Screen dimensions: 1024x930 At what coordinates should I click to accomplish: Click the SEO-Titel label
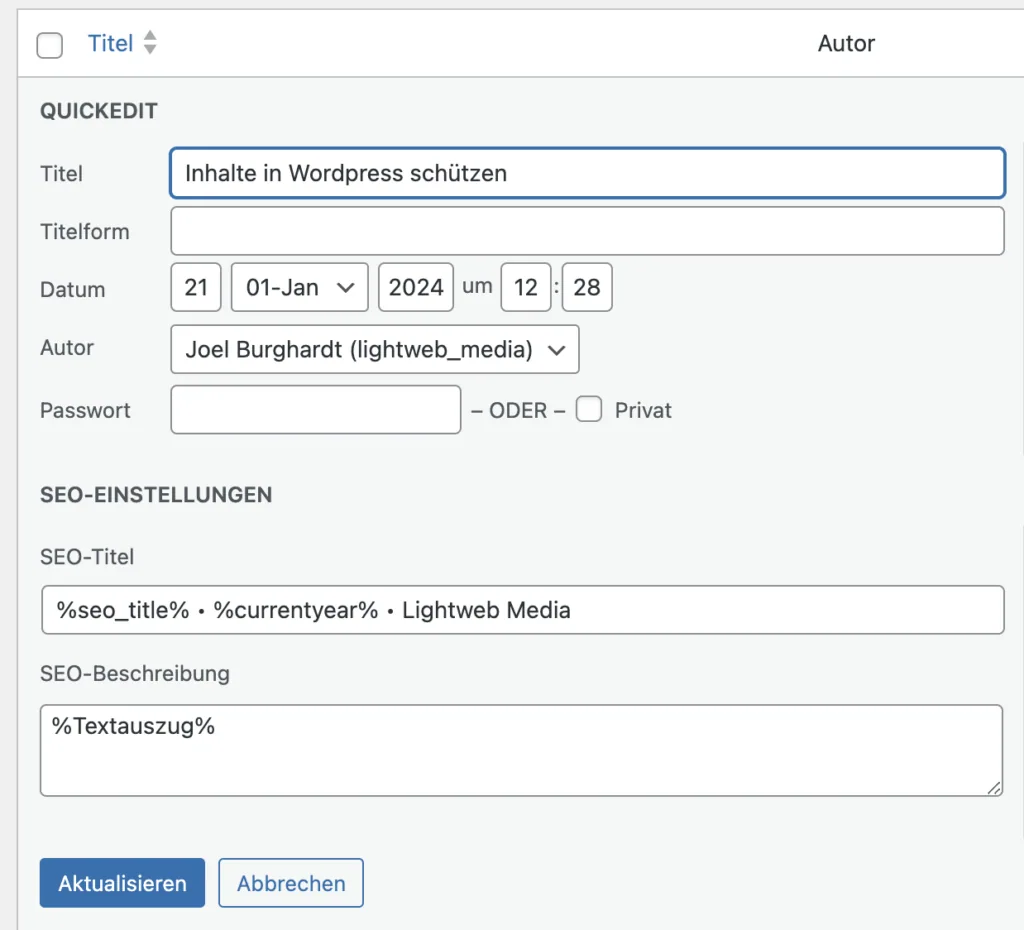(x=87, y=556)
